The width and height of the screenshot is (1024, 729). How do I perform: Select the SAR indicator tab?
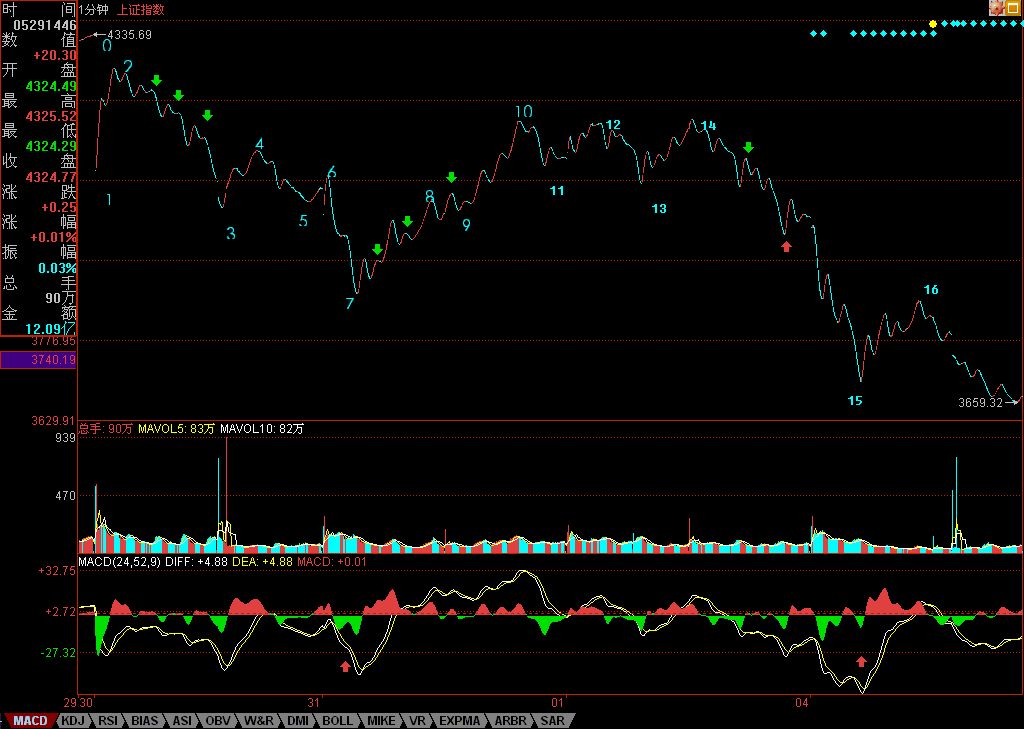[x=551, y=720]
